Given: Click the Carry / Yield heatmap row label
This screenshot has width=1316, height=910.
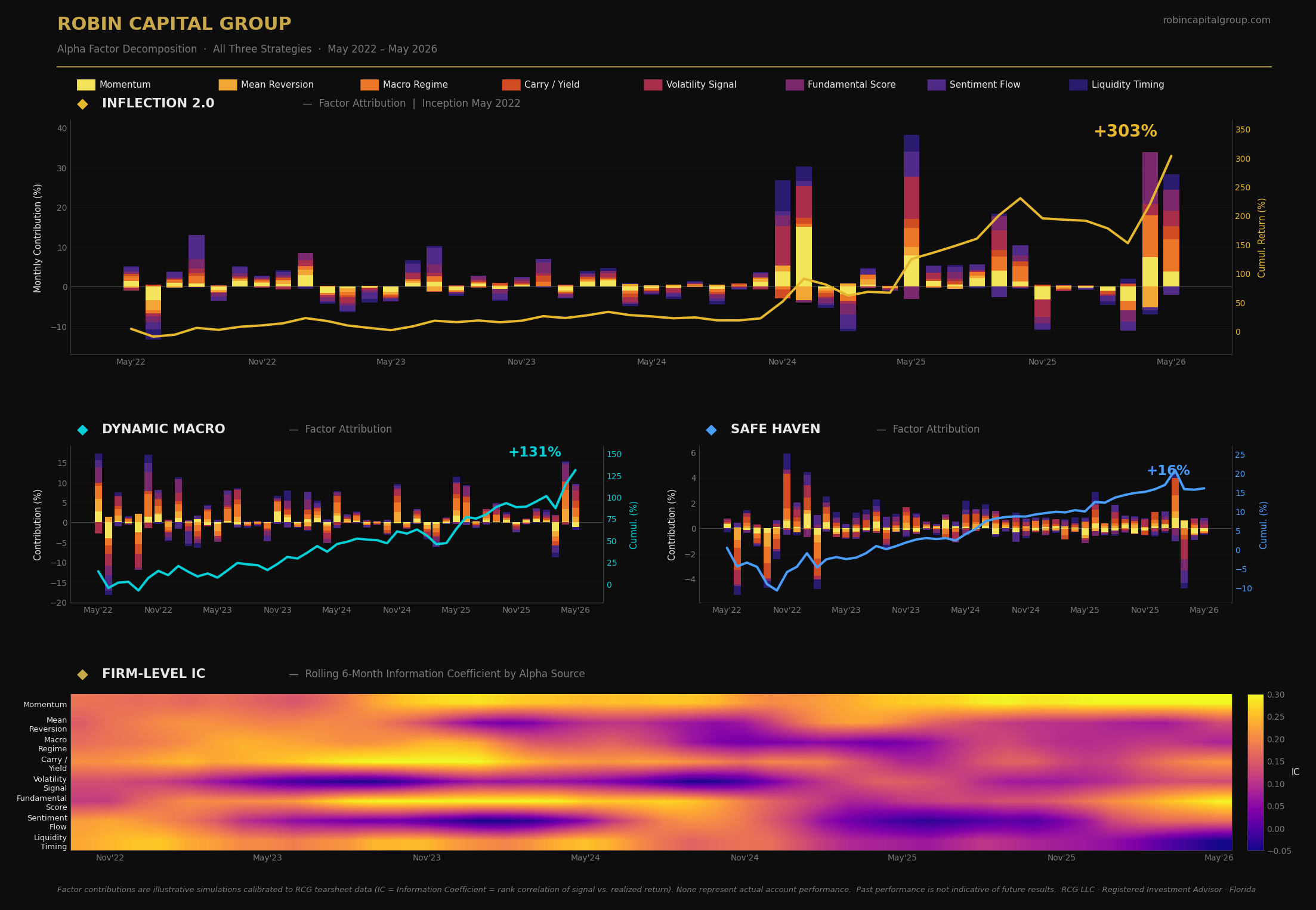Looking at the screenshot, I should 54,764.
